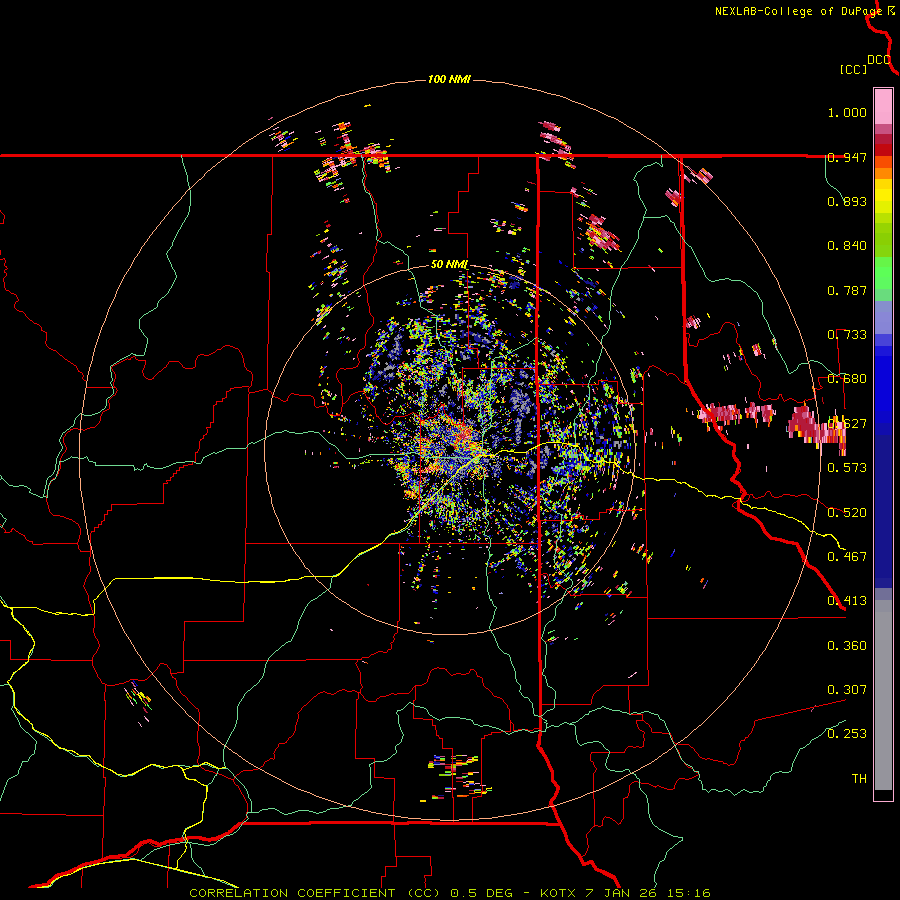Click the DCC label above the legend
Image resolution: width=900 pixels, height=900 pixels.
pos(879,60)
